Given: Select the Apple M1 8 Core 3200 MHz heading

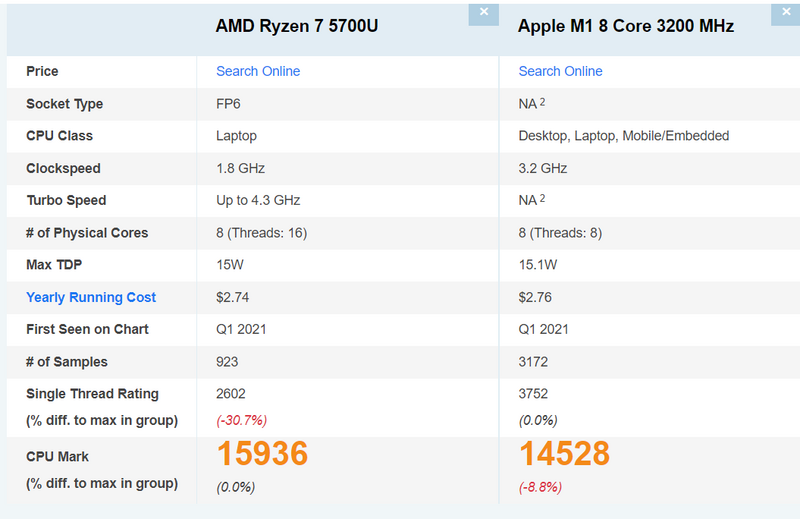Looking at the screenshot, I should point(626,26).
